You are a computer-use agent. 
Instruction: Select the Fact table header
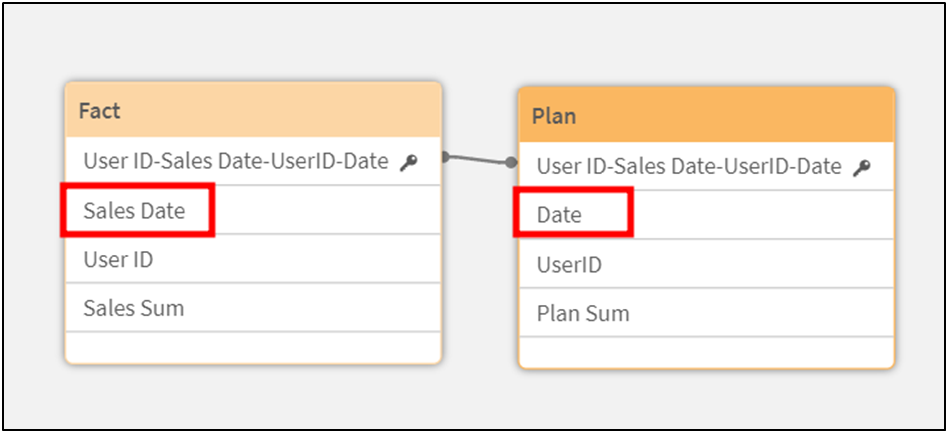click(253, 110)
